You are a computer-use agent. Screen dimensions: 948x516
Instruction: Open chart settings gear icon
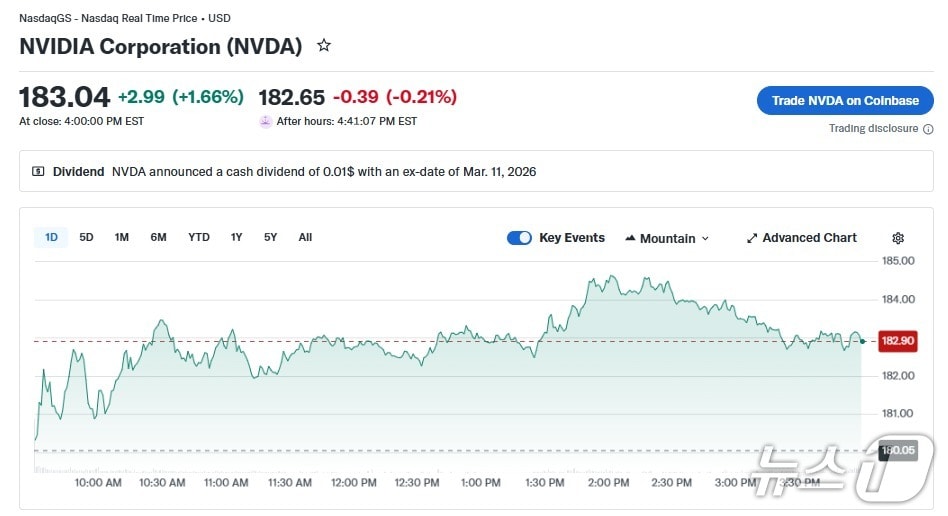897,238
